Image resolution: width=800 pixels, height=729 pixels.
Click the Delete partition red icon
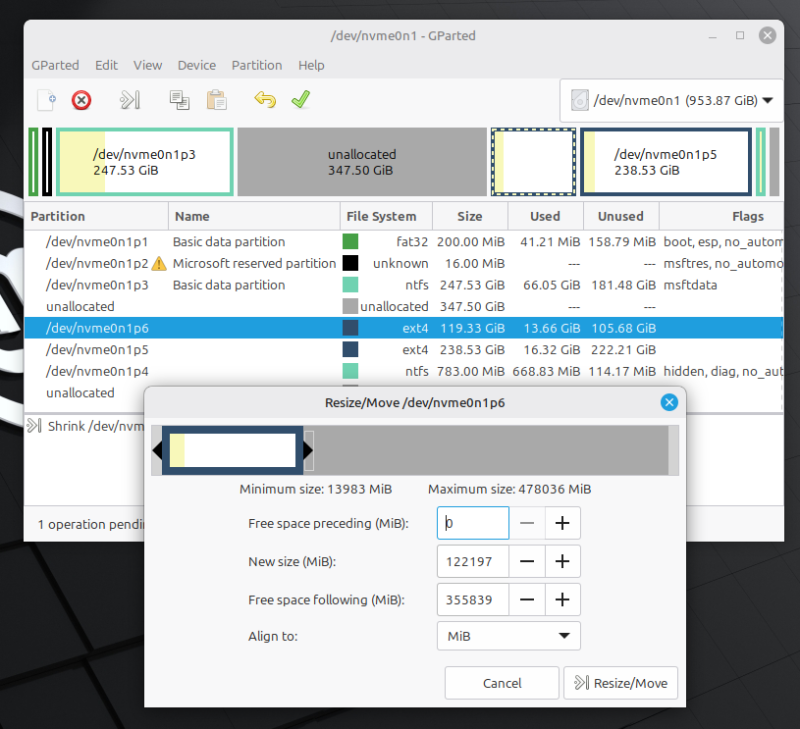[82, 100]
